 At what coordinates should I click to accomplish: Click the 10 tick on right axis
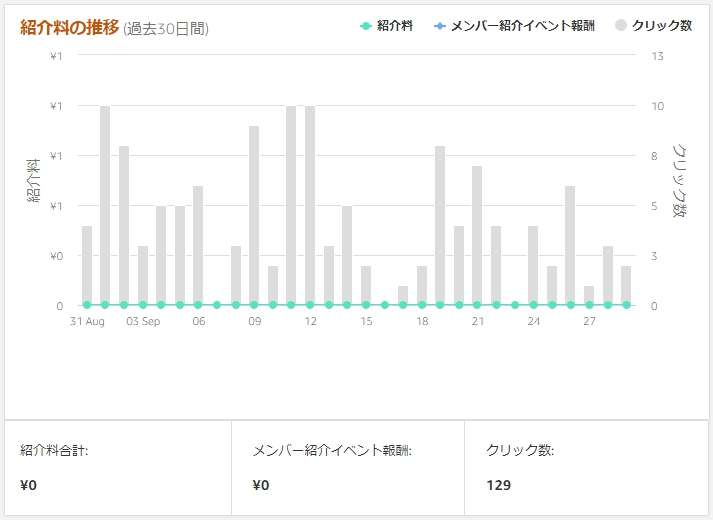657,106
